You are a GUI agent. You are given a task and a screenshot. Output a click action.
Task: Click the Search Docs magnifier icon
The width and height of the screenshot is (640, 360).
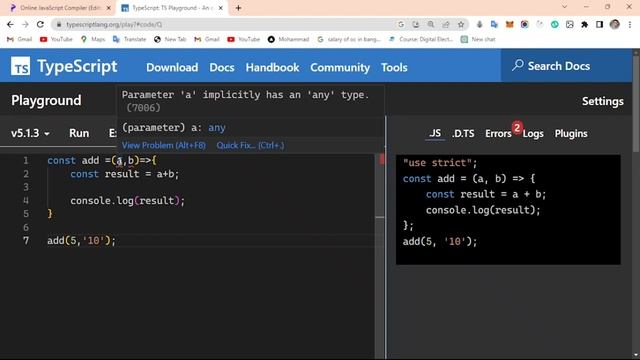pos(518,65)
